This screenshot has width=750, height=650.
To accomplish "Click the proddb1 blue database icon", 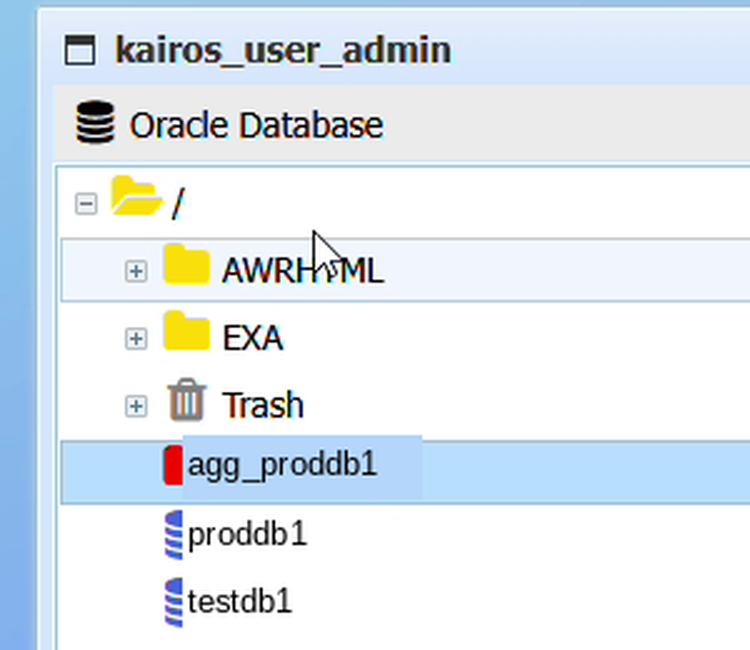I will pos(174,535).
